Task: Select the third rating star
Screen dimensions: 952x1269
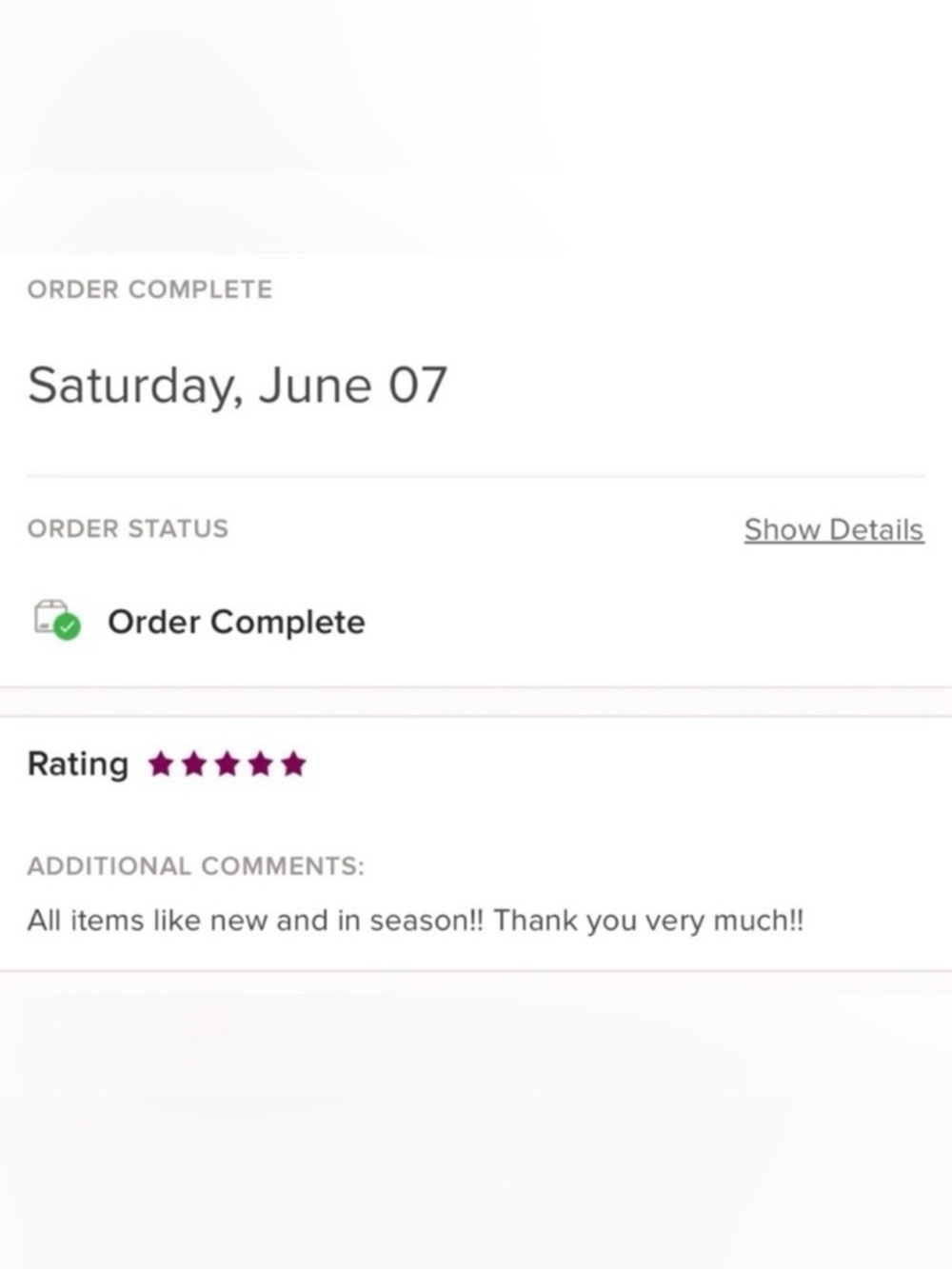Action: coord(228,763)
